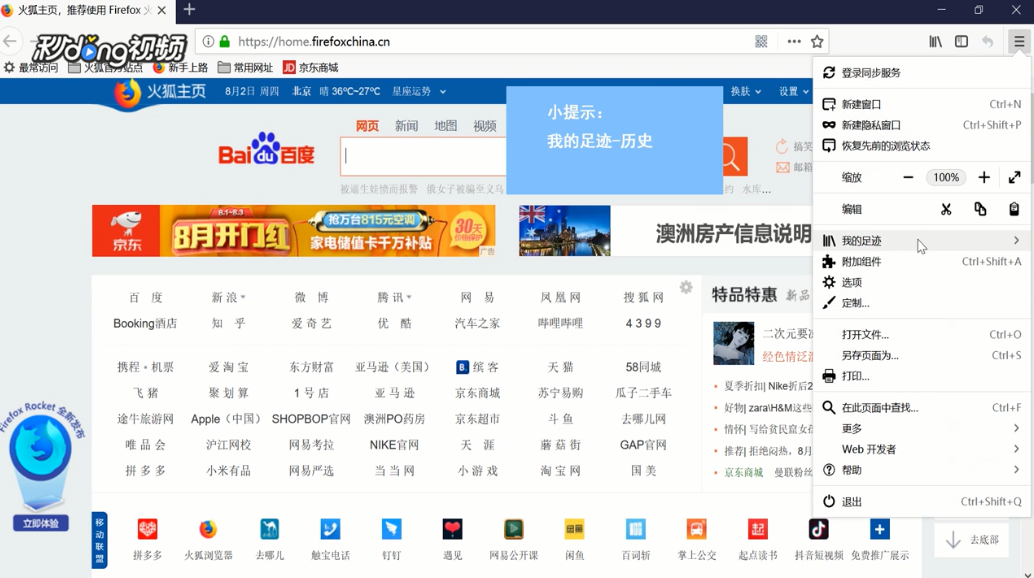1034x578 pixels.
Task: Click 登录同步服务 menu entry
Action: click(x=923, y=72)
